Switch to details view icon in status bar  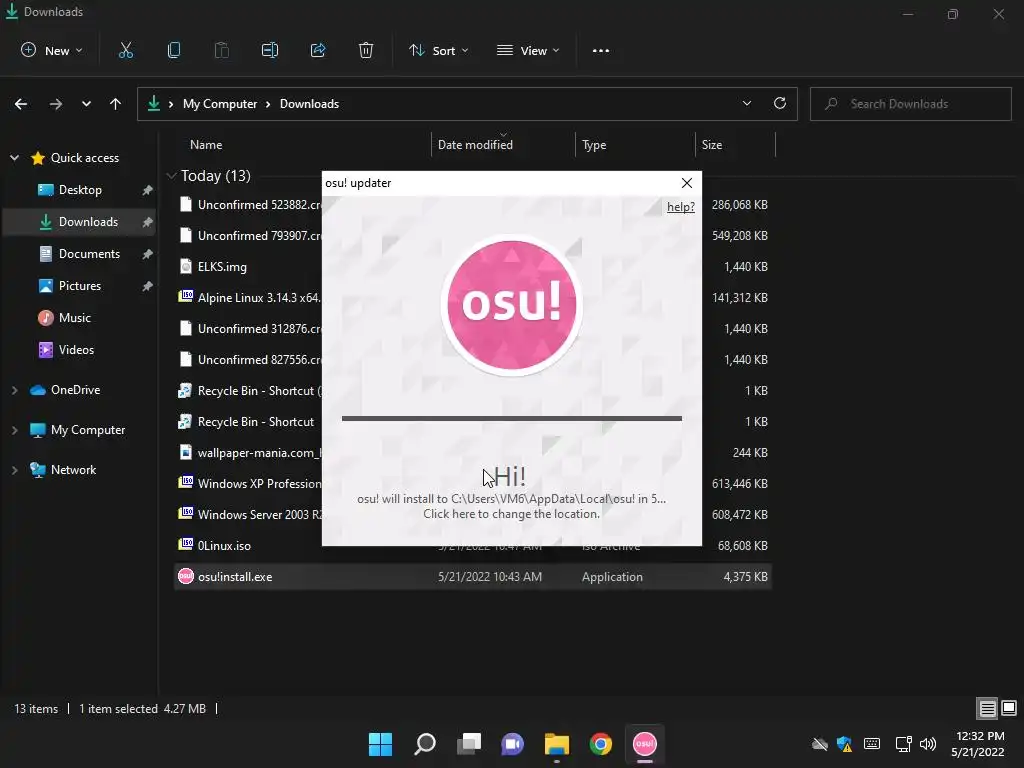tap(987, 708)
